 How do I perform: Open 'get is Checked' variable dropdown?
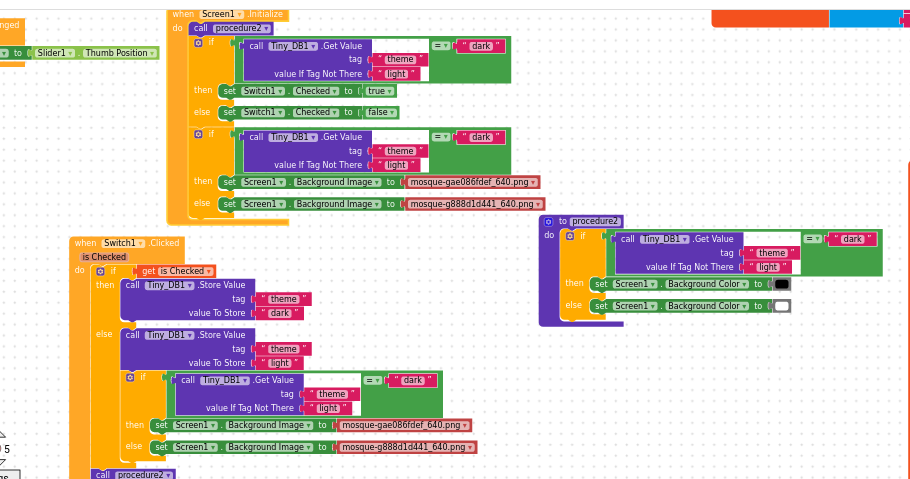tap(186, 271)
